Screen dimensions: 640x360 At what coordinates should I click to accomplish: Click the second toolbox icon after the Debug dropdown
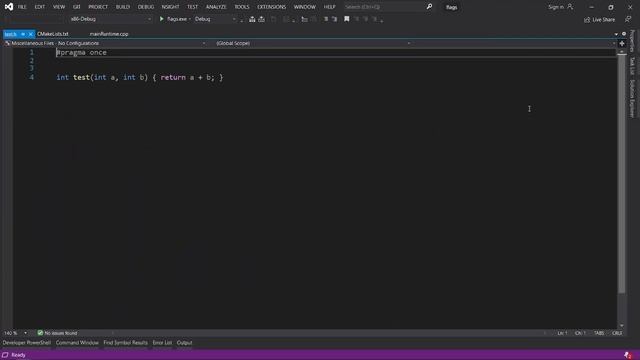click(262, 19)
